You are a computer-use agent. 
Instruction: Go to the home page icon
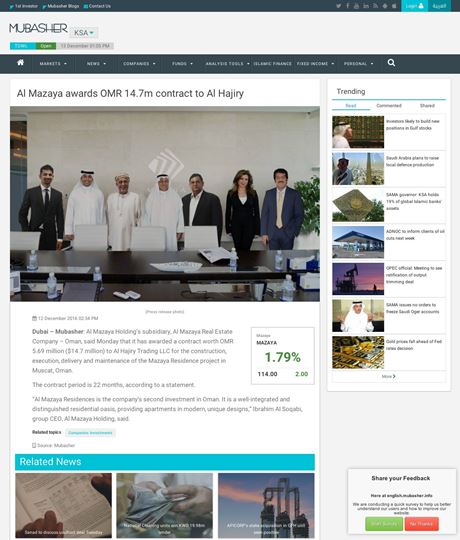tap(20, 63)
